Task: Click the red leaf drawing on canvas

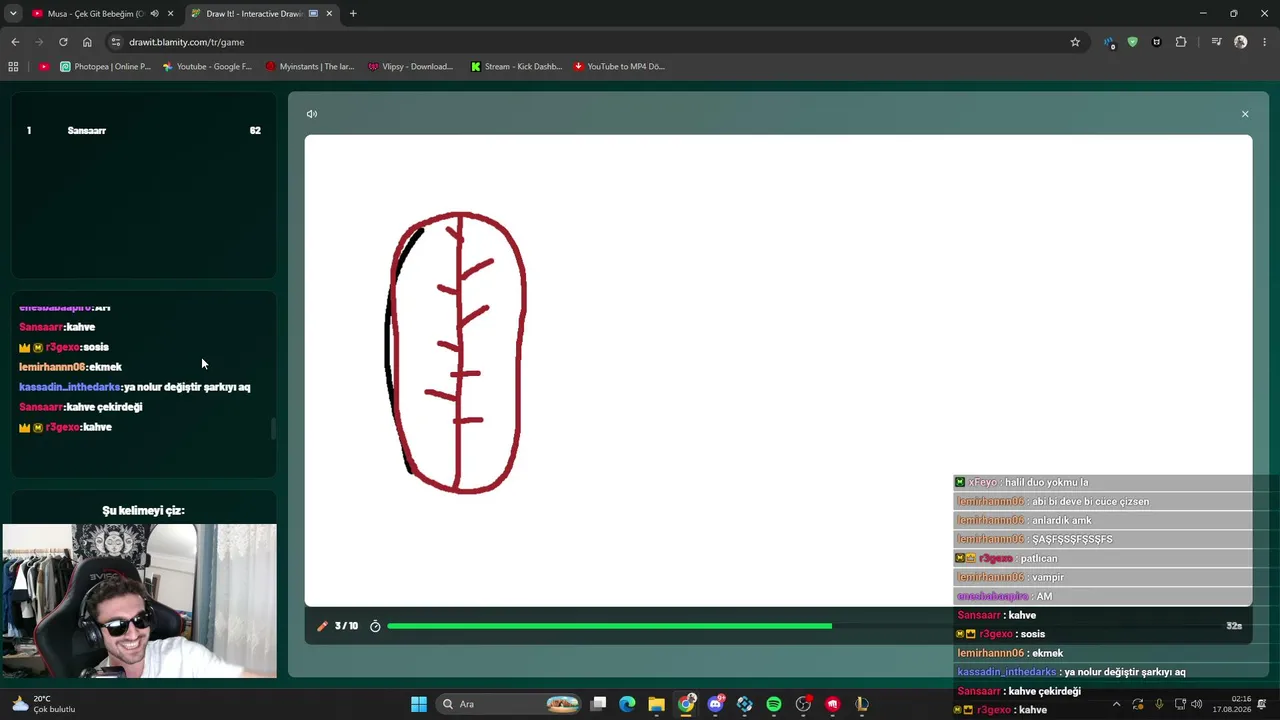Action: [457, 352]
